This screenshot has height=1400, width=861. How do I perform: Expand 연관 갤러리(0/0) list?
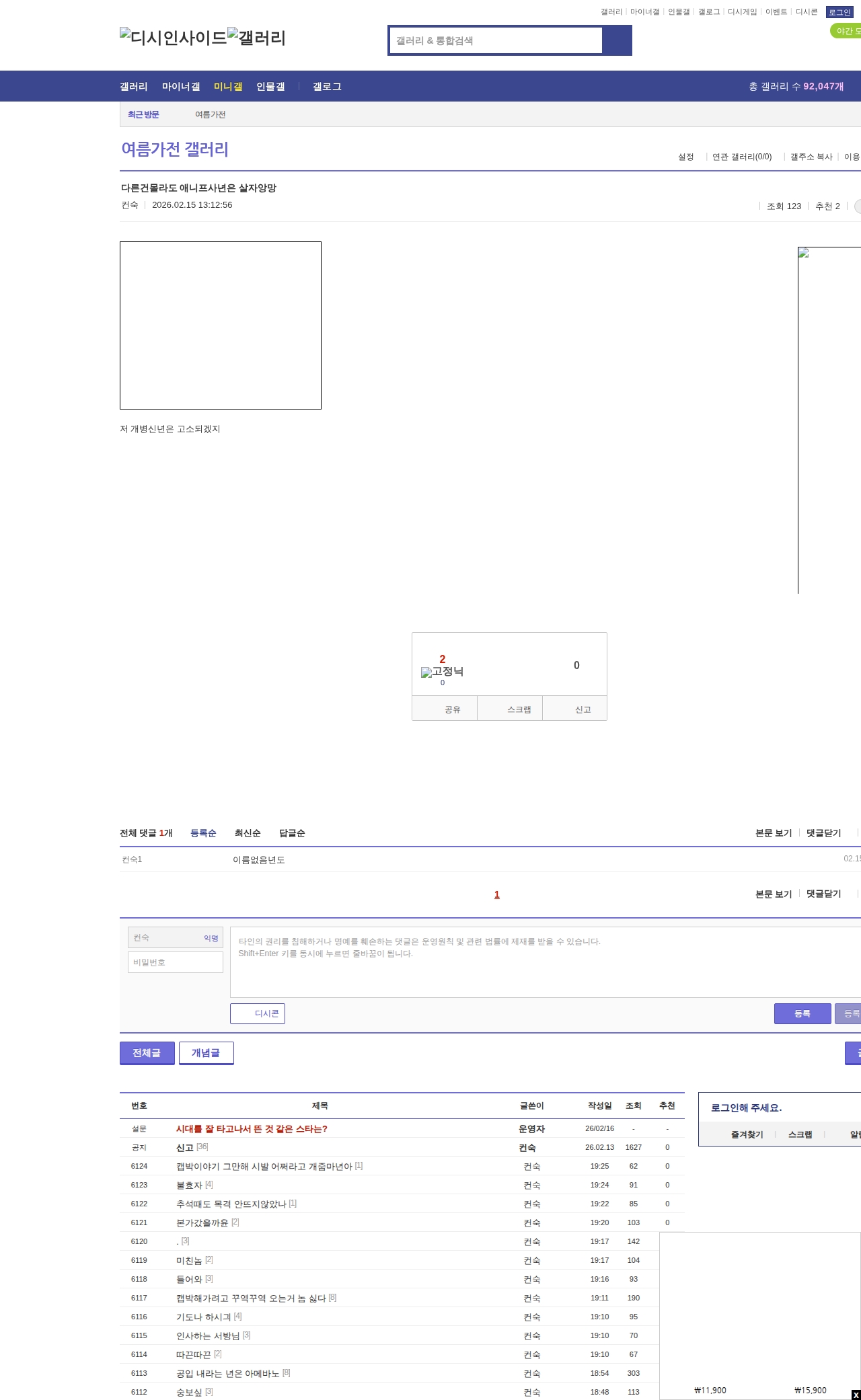point(742,157)
